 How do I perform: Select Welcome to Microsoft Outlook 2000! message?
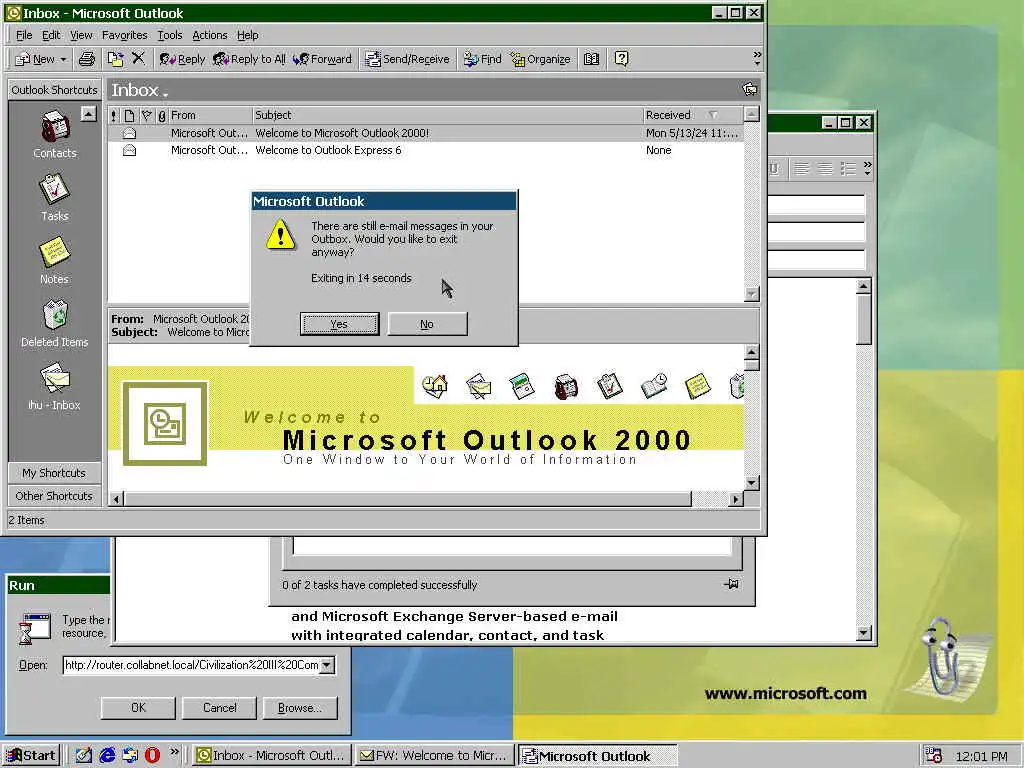click(x=426, y=133)
